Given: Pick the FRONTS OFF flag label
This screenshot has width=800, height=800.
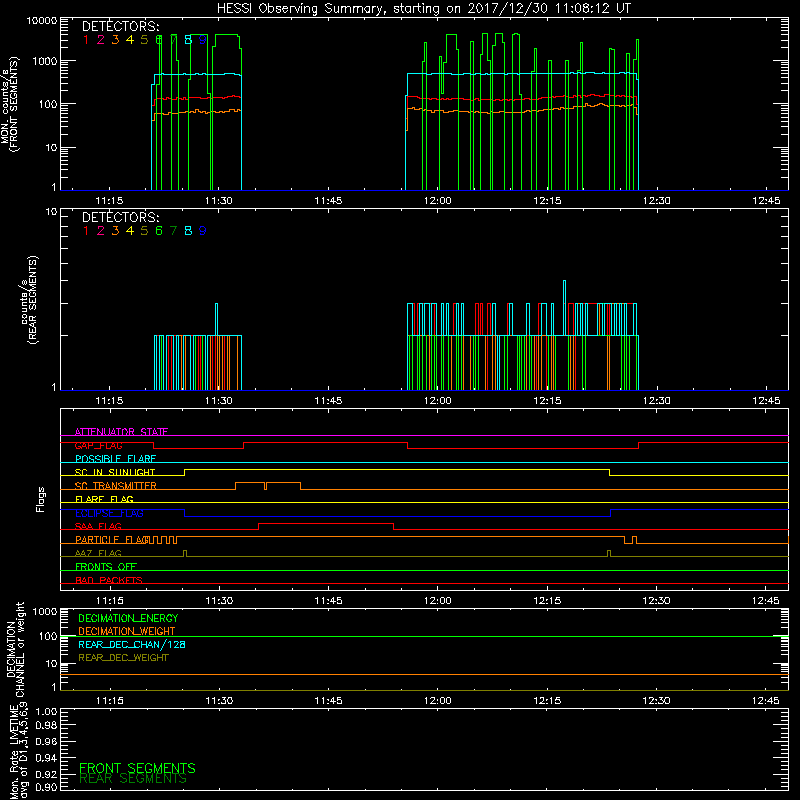Looking at the screenshot, I should point(106,566).
